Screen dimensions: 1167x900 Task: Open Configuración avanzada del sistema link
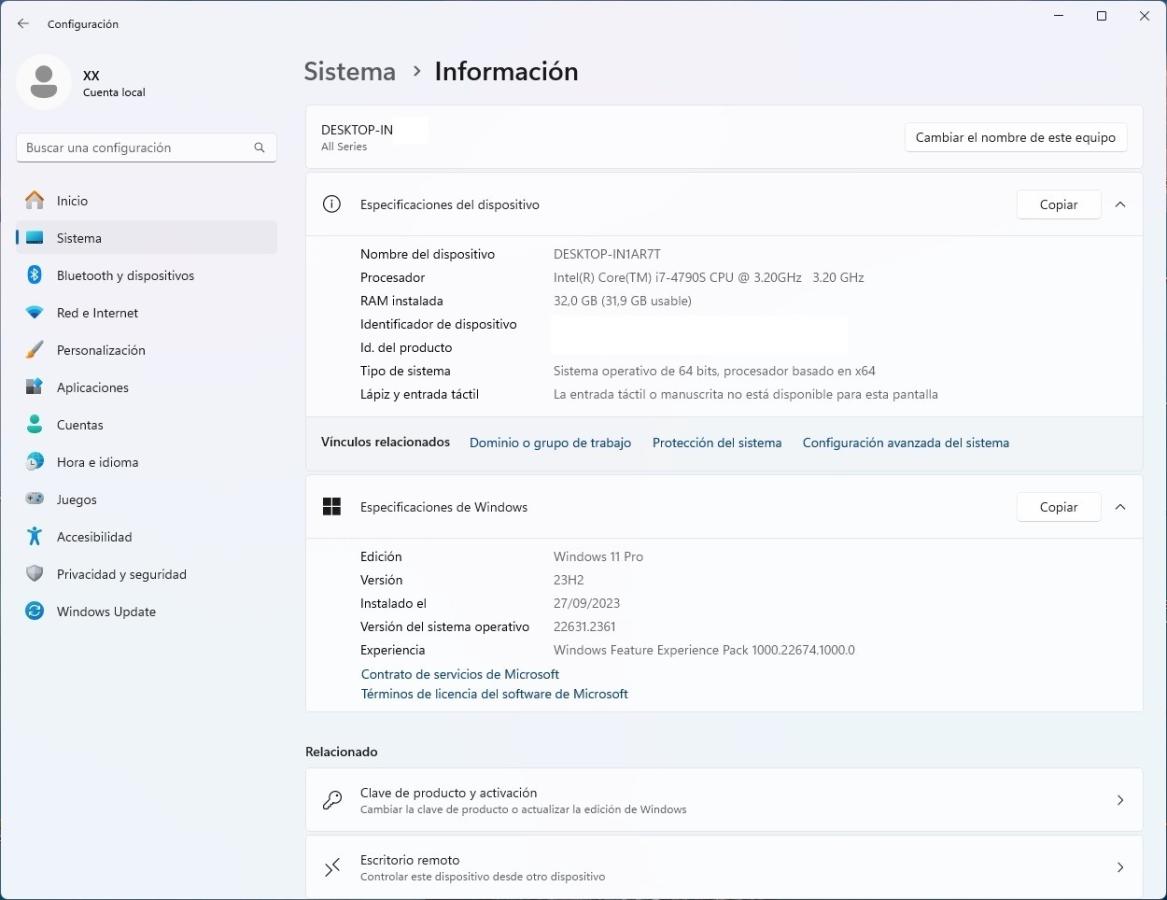pos(905,443)
